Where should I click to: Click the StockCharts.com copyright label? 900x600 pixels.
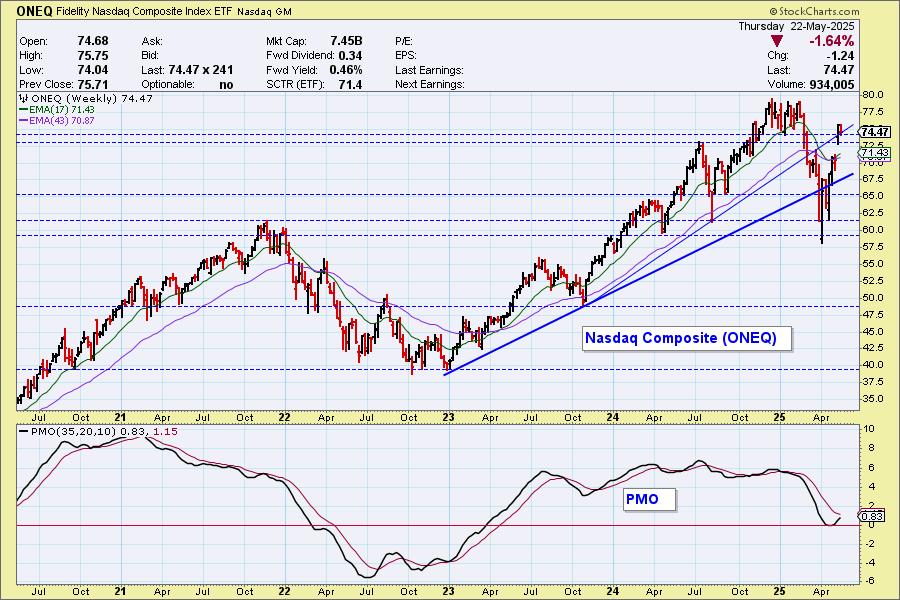[815, 11]
